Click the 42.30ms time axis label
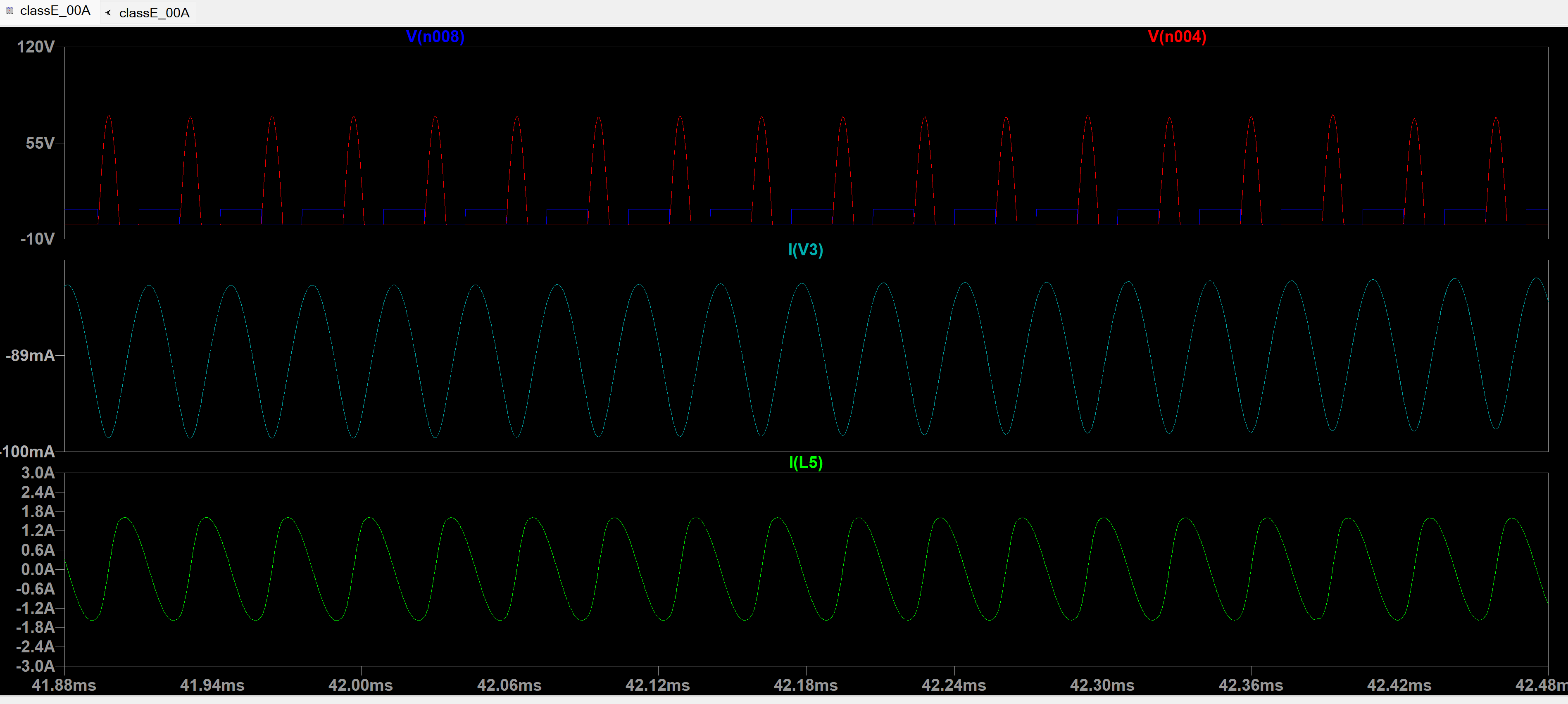 [x=1102, y=685]
